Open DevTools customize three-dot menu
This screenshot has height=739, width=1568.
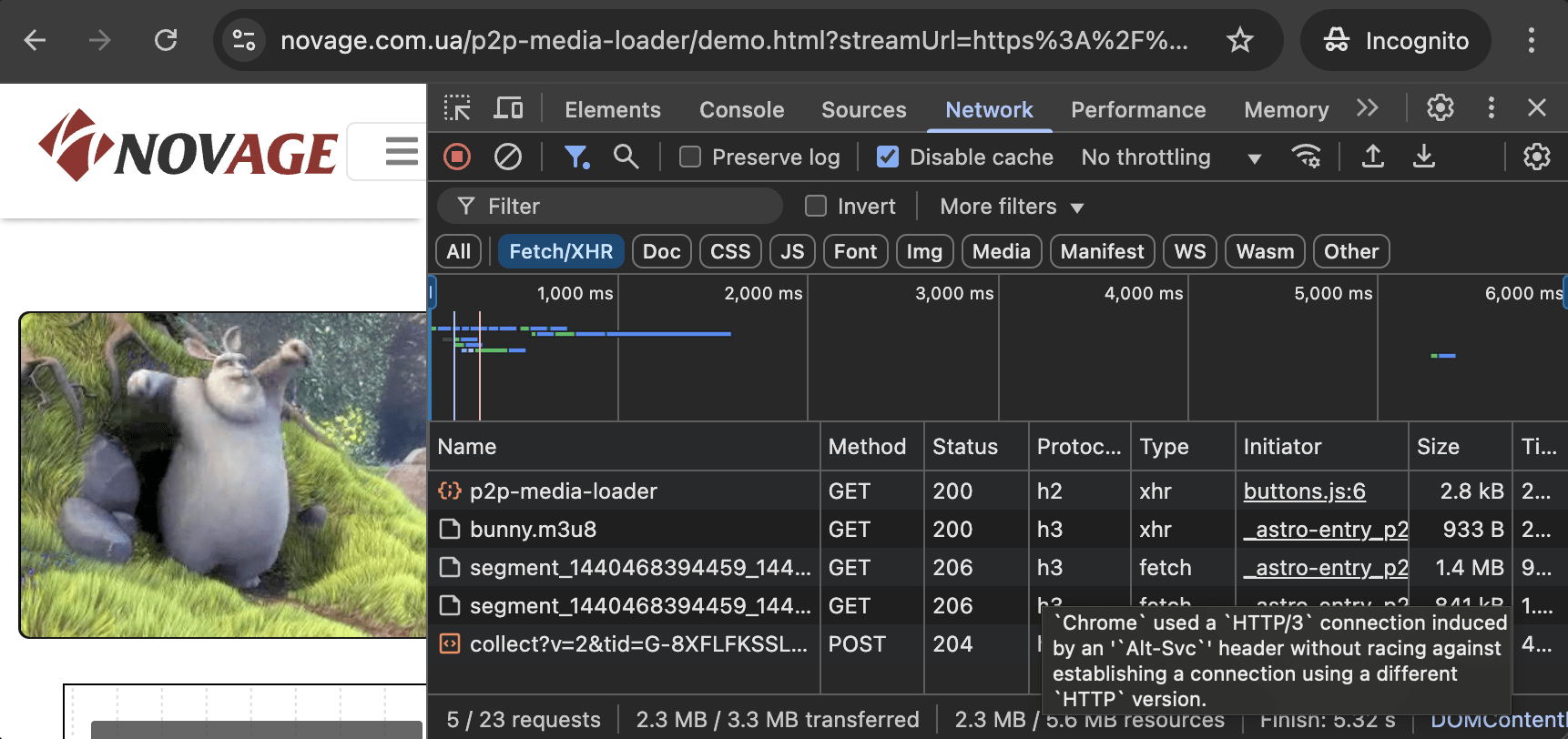pyautogui.click(x=1491, y=108)
